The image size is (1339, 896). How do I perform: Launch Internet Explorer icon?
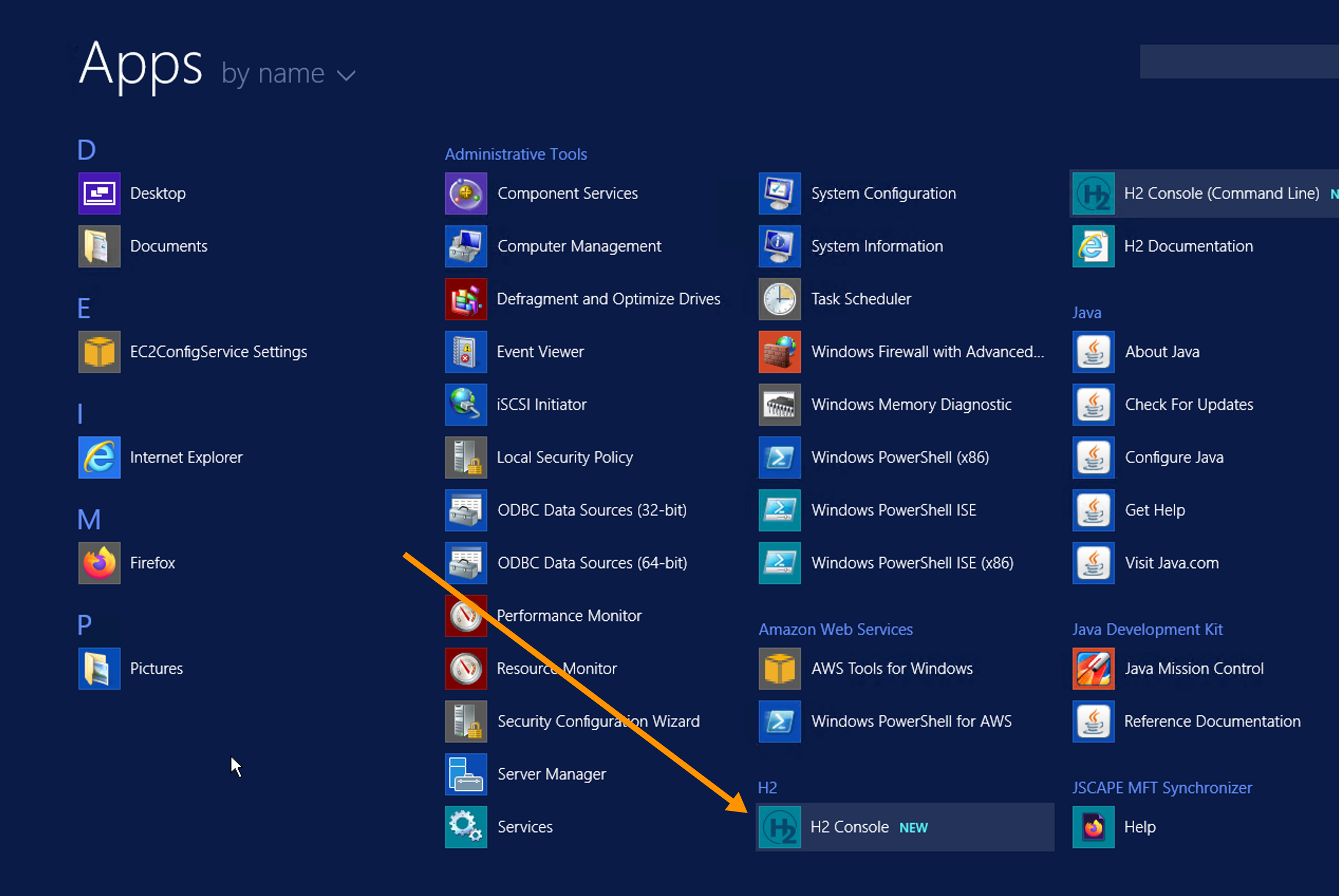click(x=99, y=457)
